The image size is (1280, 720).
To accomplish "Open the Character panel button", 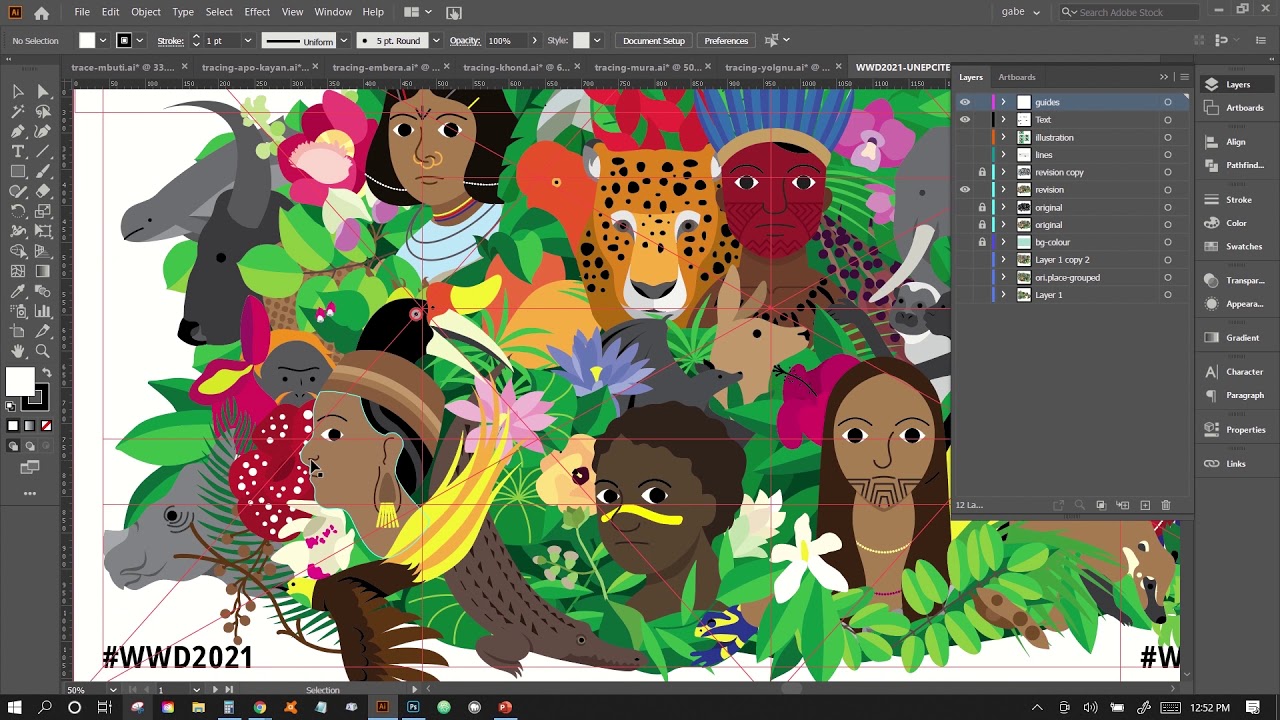I will (1236, 371).
